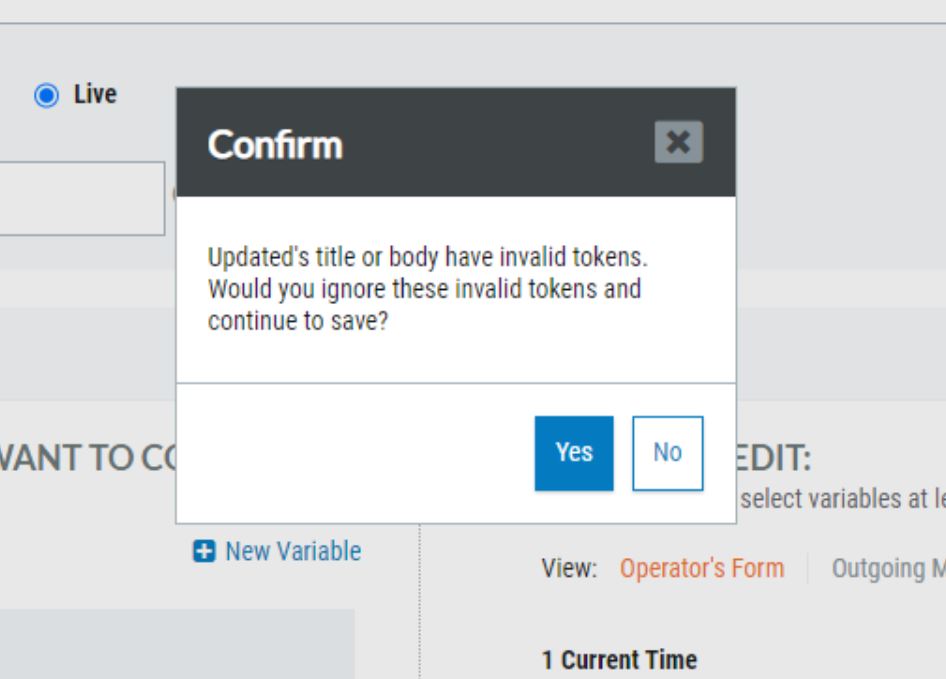Viewport: 946px width, 679px height.
Task: Click the WANT TO CO heading text
Action: pos(88,458)
